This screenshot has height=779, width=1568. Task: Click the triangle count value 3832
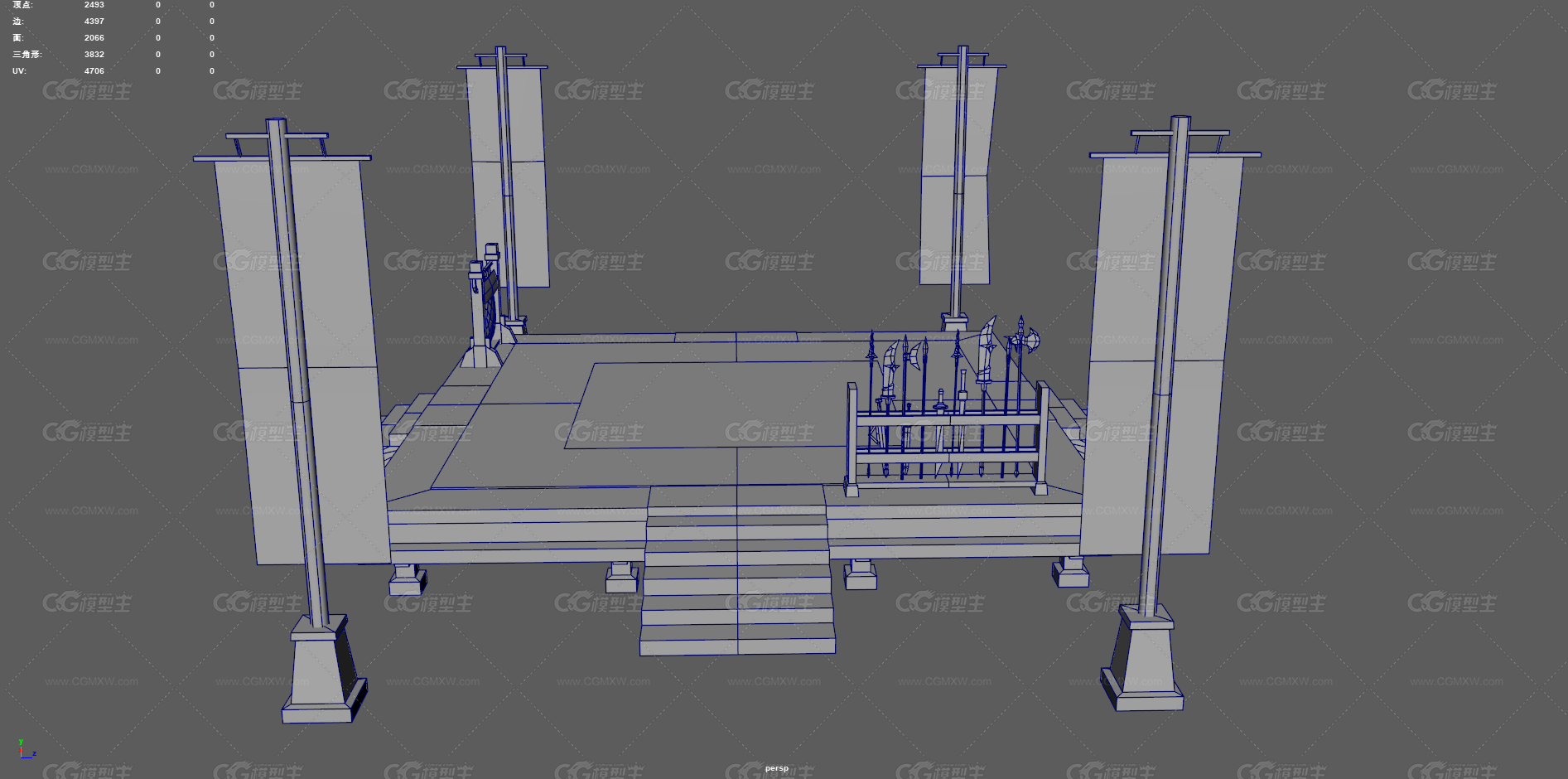[94, 55]
